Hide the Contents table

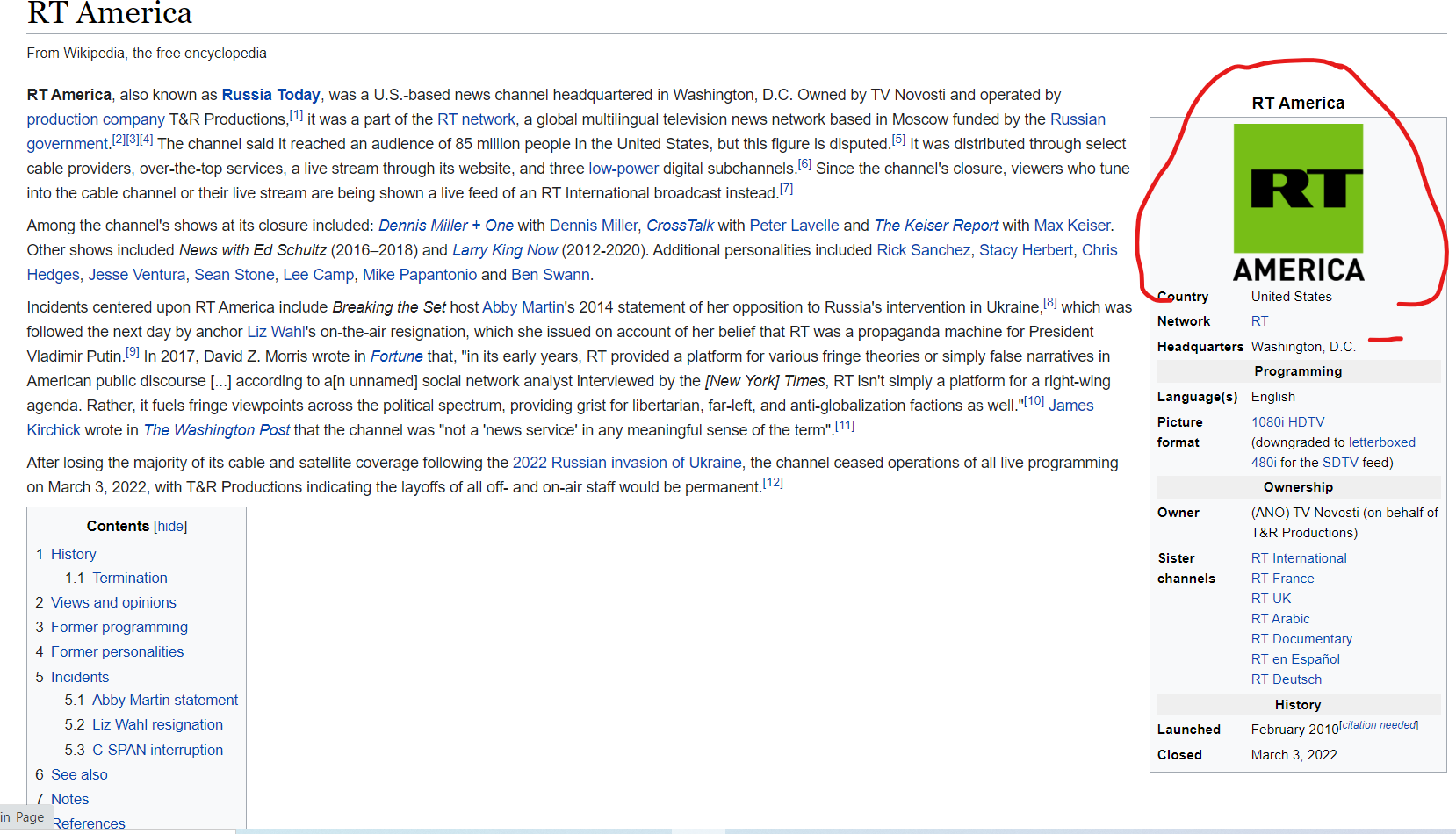[170, 526]
